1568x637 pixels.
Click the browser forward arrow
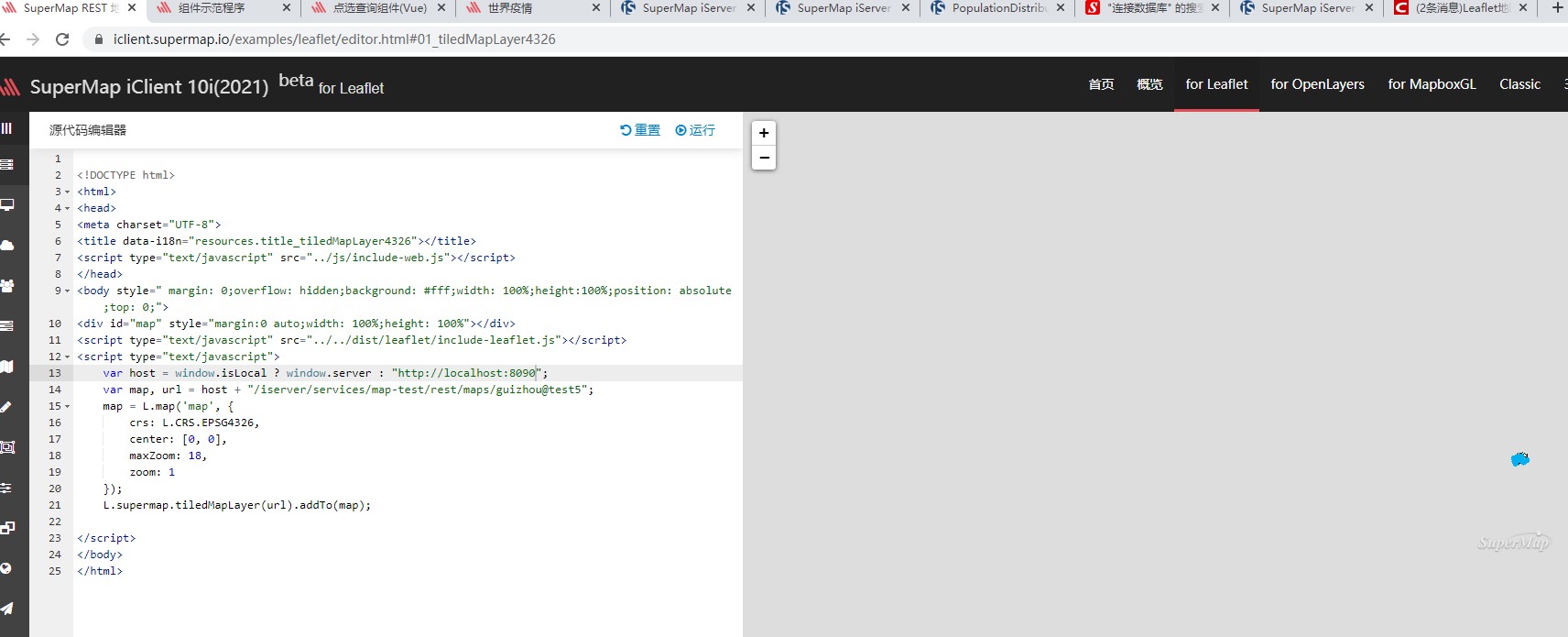click(33, 39)
